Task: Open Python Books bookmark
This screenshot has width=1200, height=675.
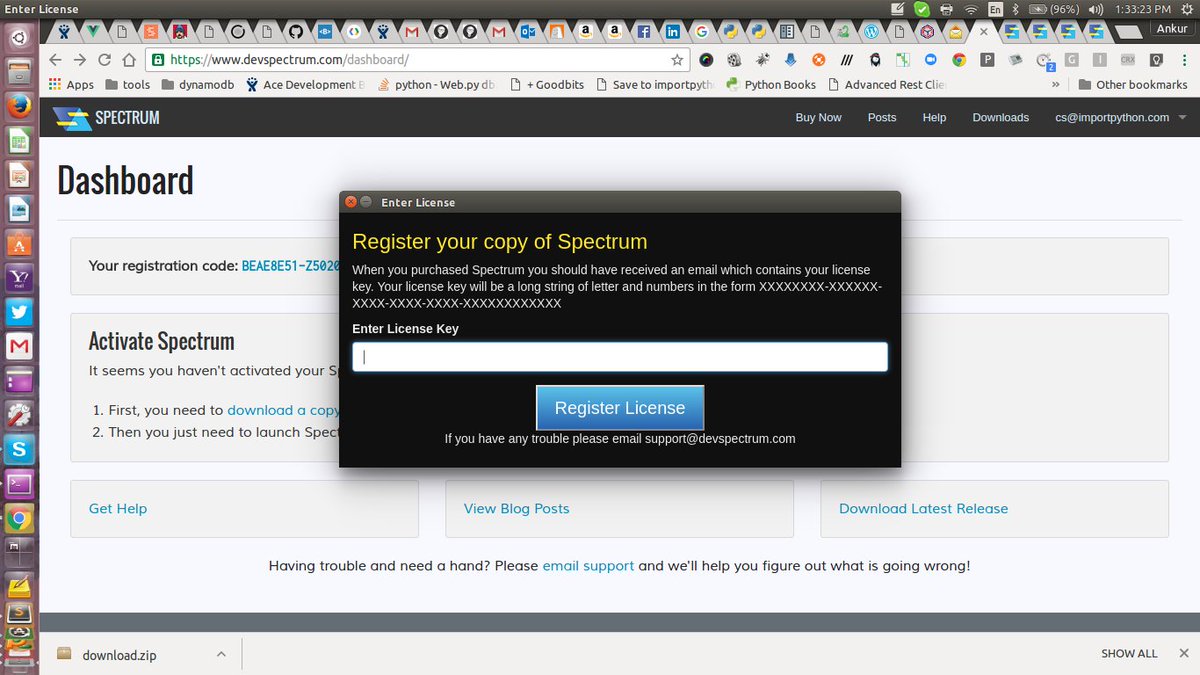Action: click(x=770, y=85)
